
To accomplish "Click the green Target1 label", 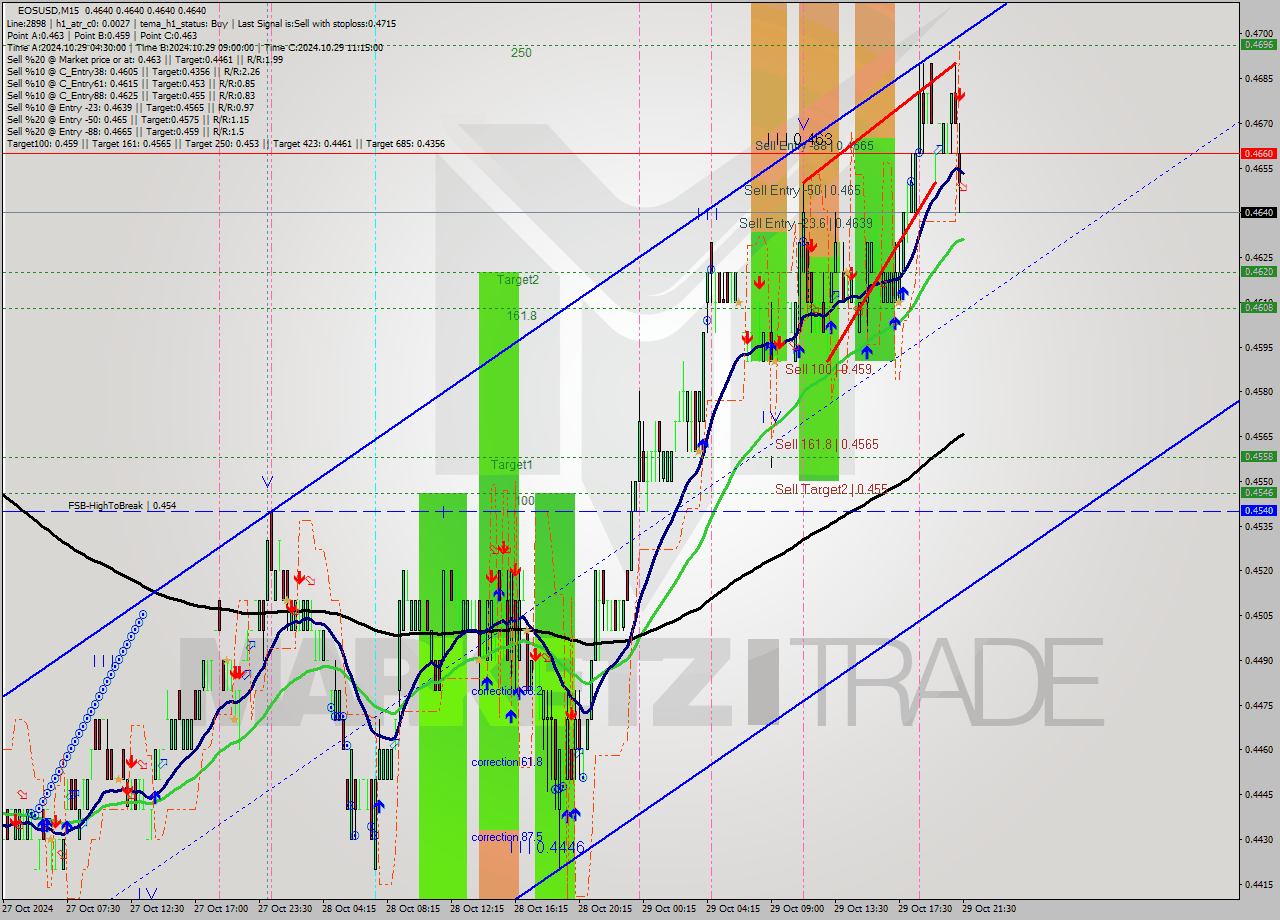I will coord(511,465).
